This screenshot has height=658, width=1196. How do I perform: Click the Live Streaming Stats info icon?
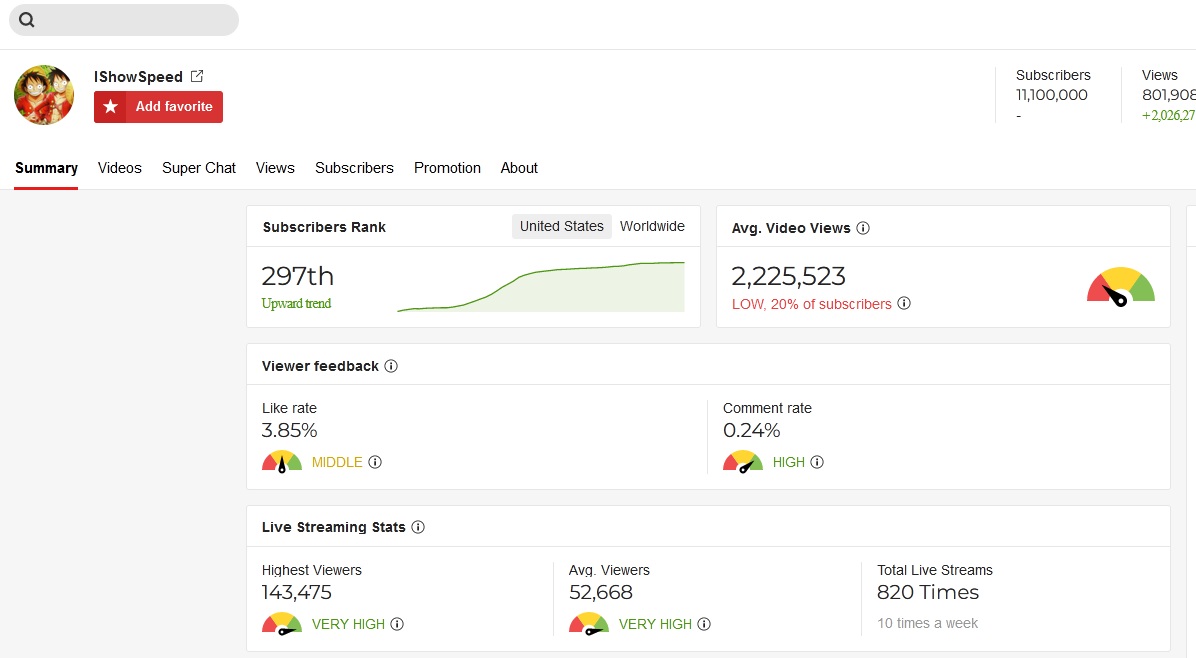[x=418, y=527]
